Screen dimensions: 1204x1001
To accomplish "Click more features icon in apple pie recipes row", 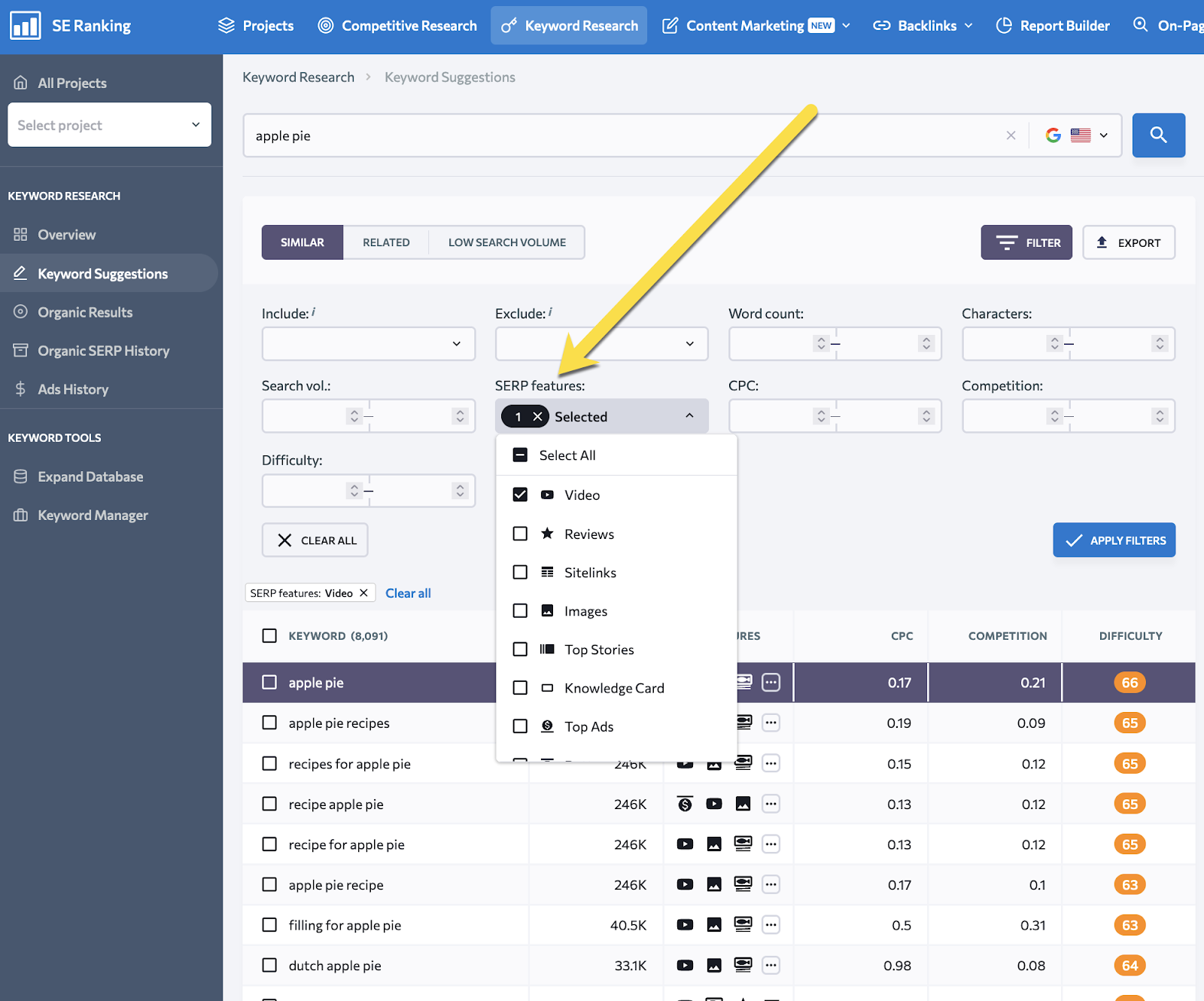I will (771, 723).
